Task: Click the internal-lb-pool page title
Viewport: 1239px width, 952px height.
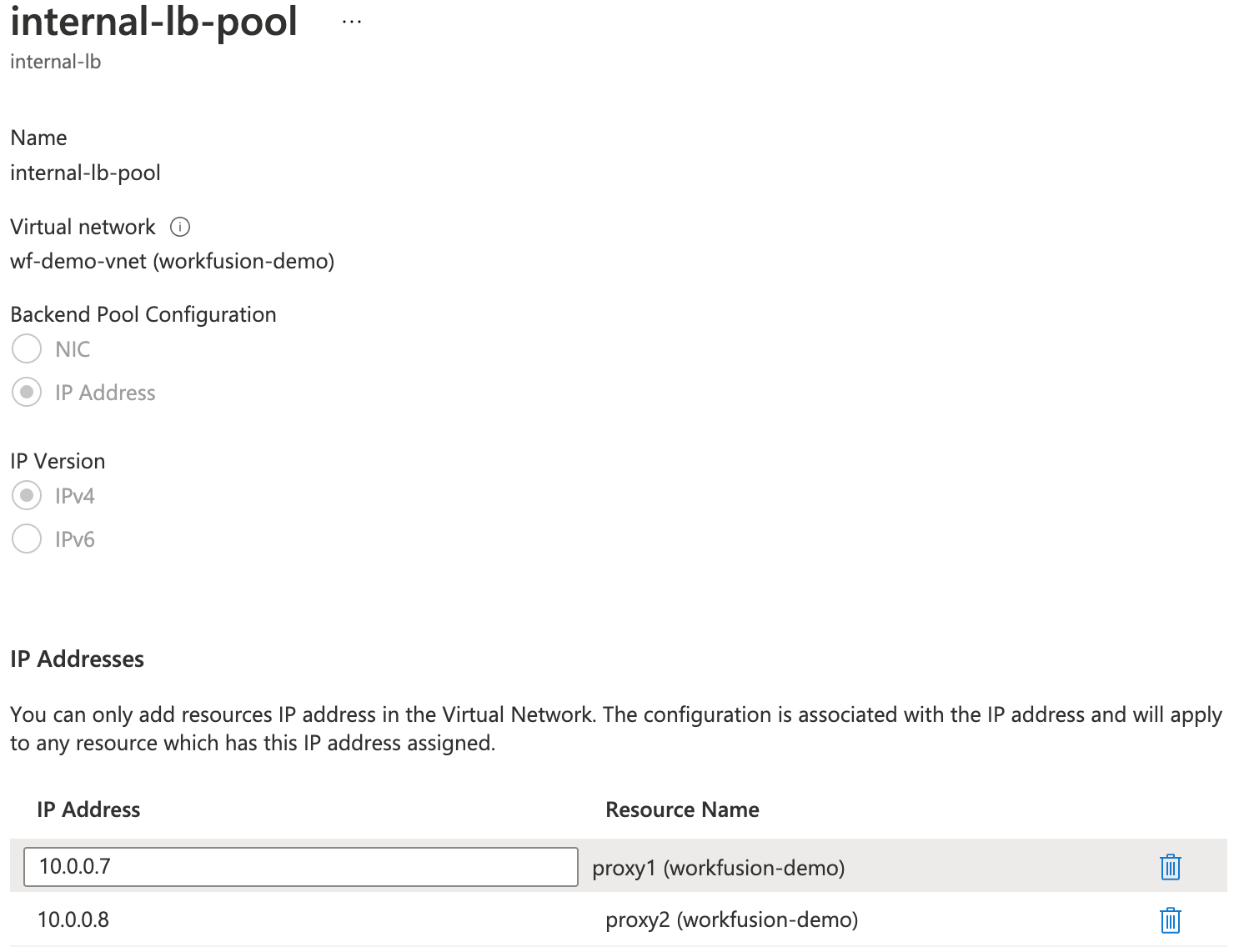Action: pos(153,22)
